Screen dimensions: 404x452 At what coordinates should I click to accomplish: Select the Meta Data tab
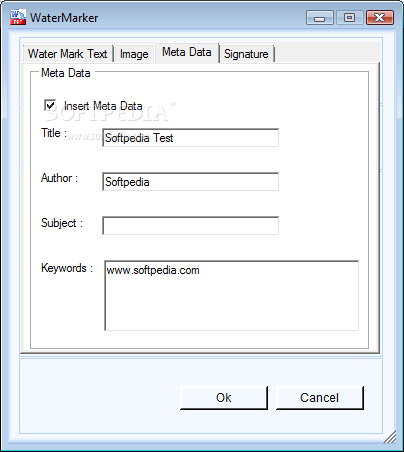[x=187, y=52]
